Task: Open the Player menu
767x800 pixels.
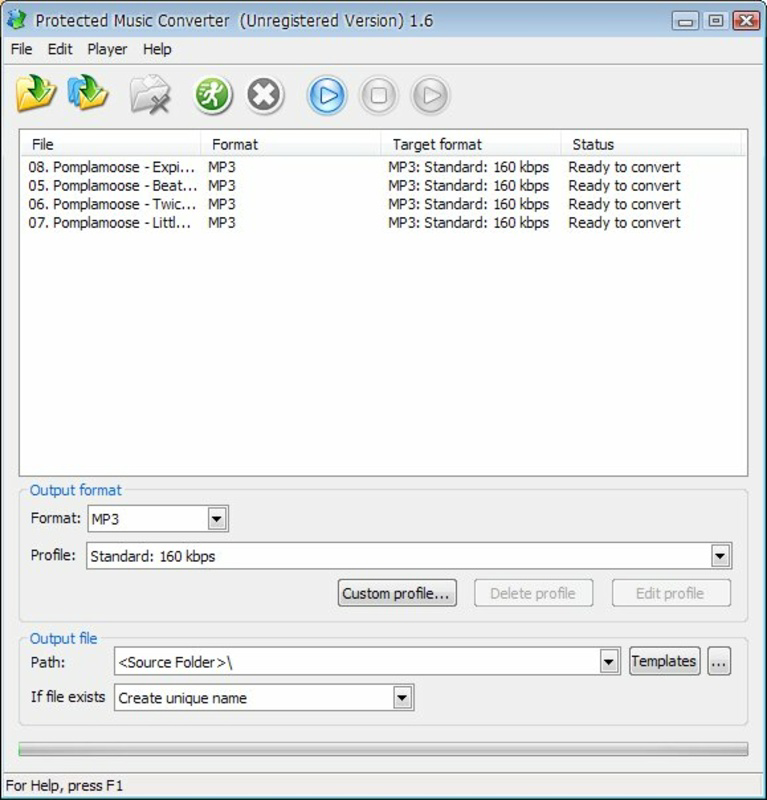Action: pyautogui.click(x=107, y=49)
